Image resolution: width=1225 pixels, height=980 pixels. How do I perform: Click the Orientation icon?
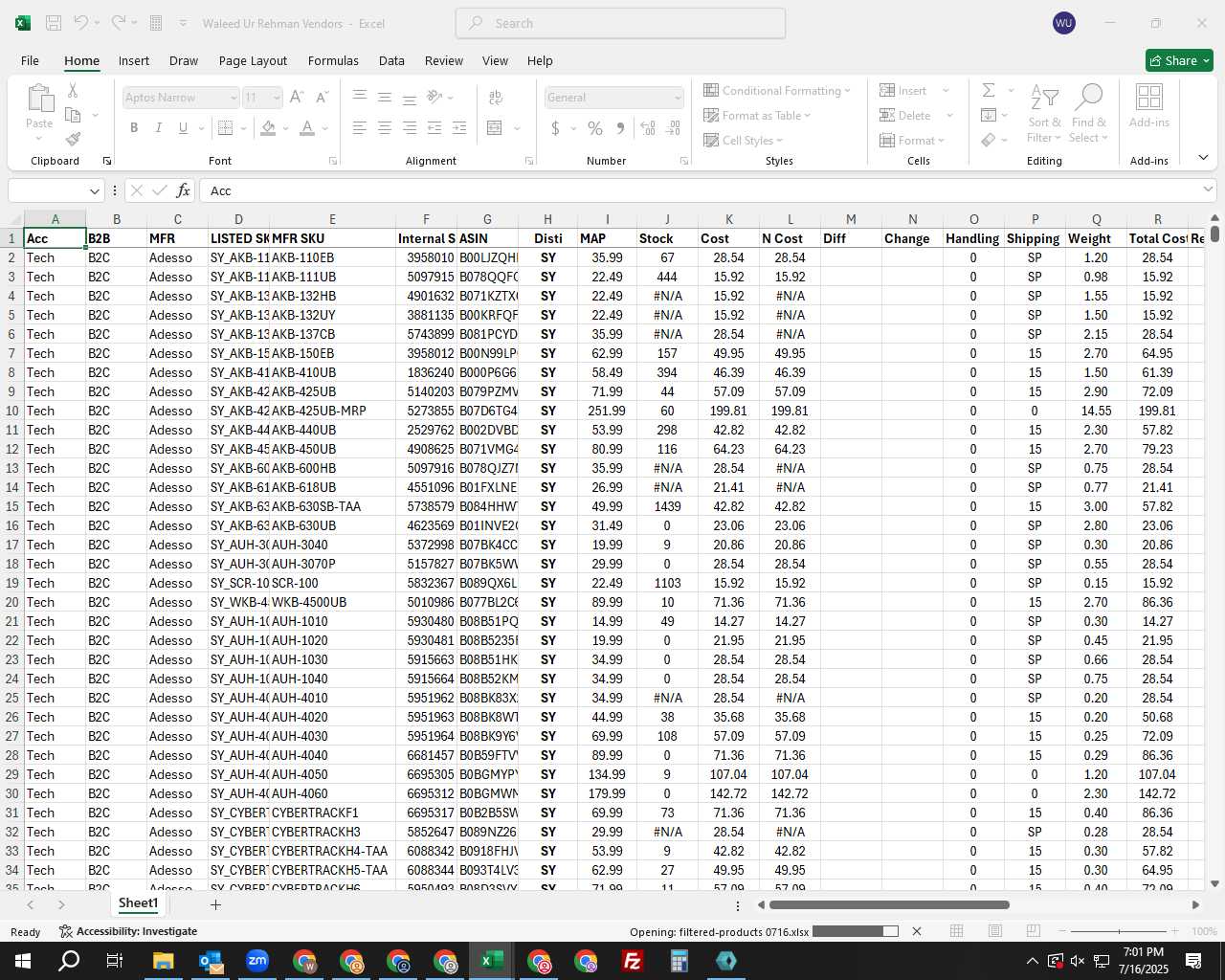tap(434, 97)
